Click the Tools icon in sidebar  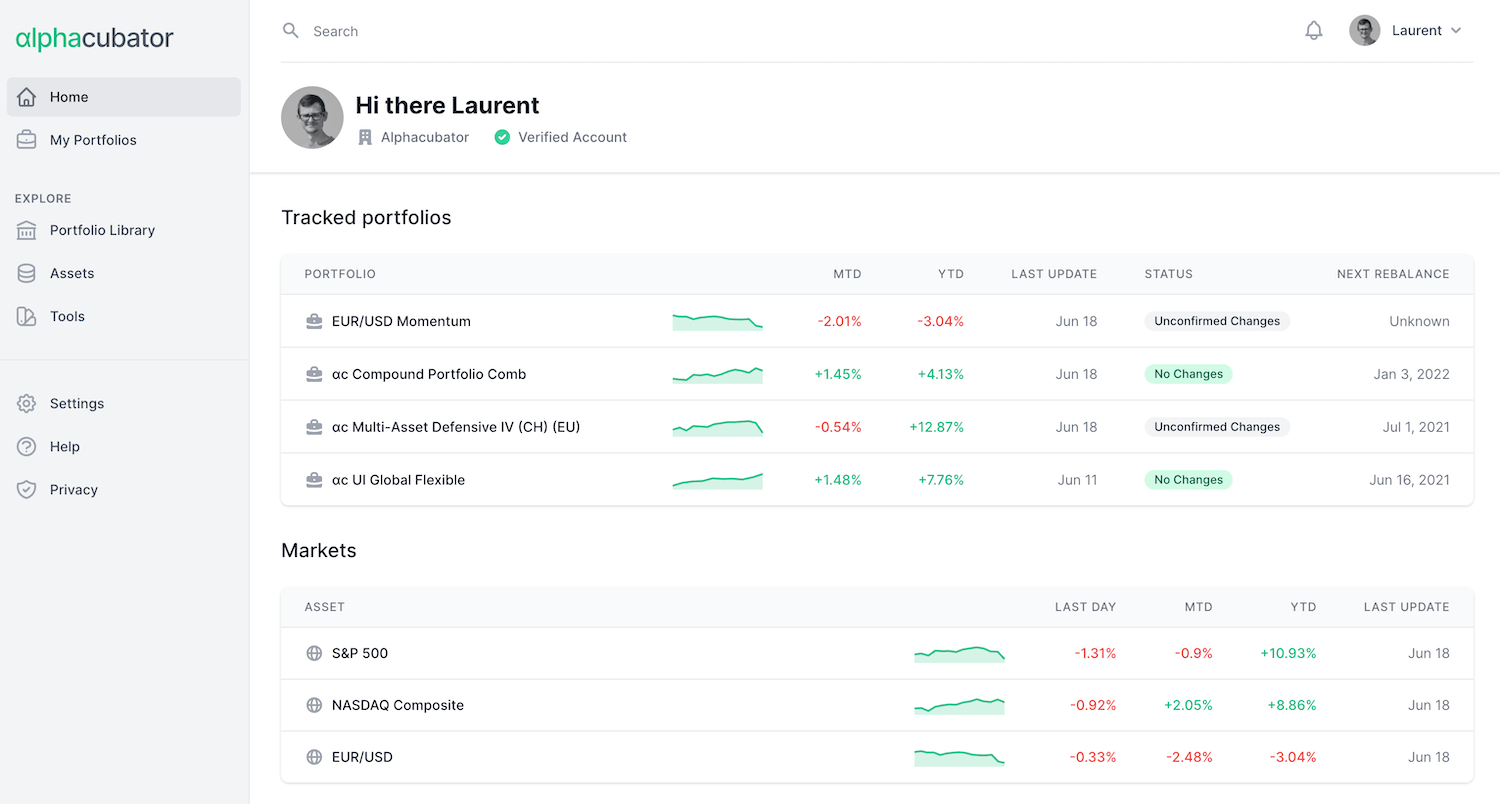[26, 316]
